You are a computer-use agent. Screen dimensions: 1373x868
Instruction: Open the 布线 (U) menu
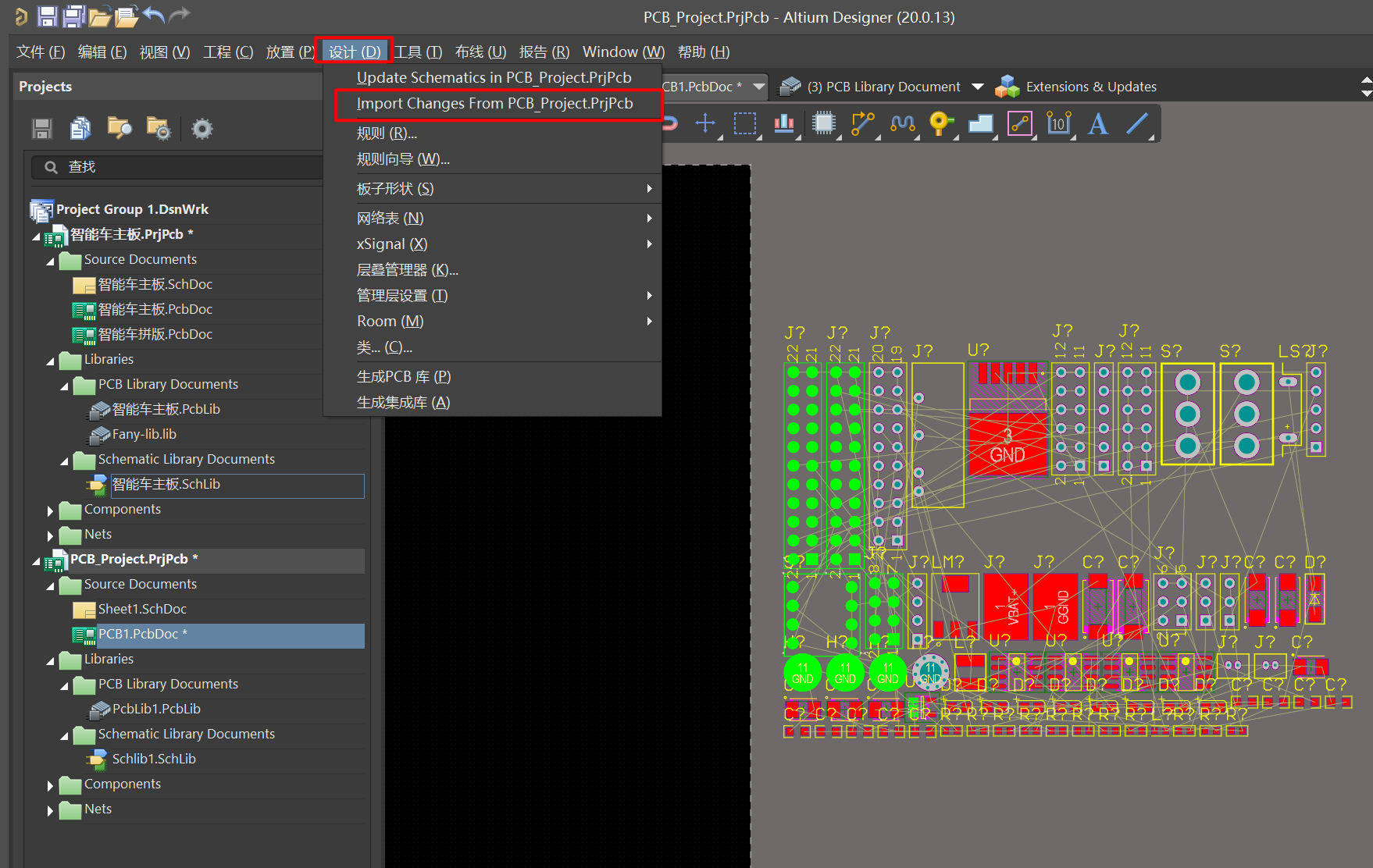coord(480,52)
